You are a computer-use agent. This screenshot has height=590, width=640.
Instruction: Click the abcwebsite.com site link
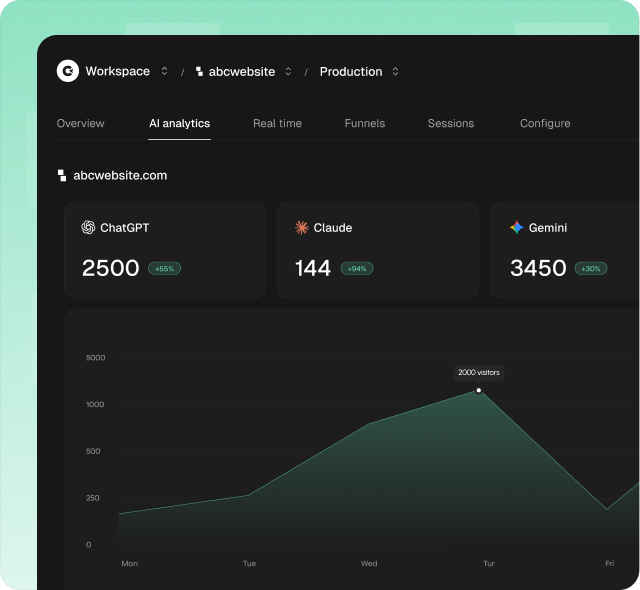pyautogui.click(x=120, y=175)
